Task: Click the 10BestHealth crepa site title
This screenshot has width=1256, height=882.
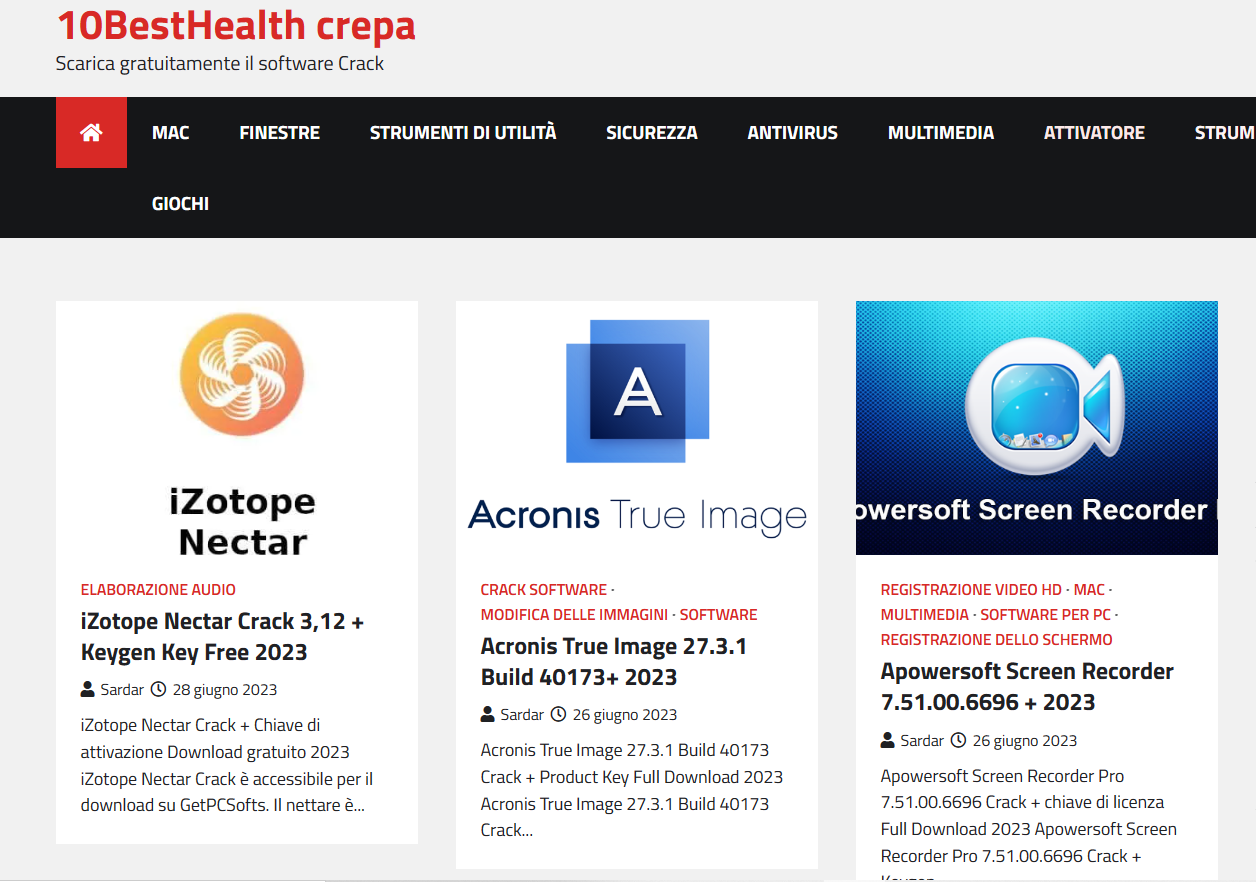Action: [236, 26]
